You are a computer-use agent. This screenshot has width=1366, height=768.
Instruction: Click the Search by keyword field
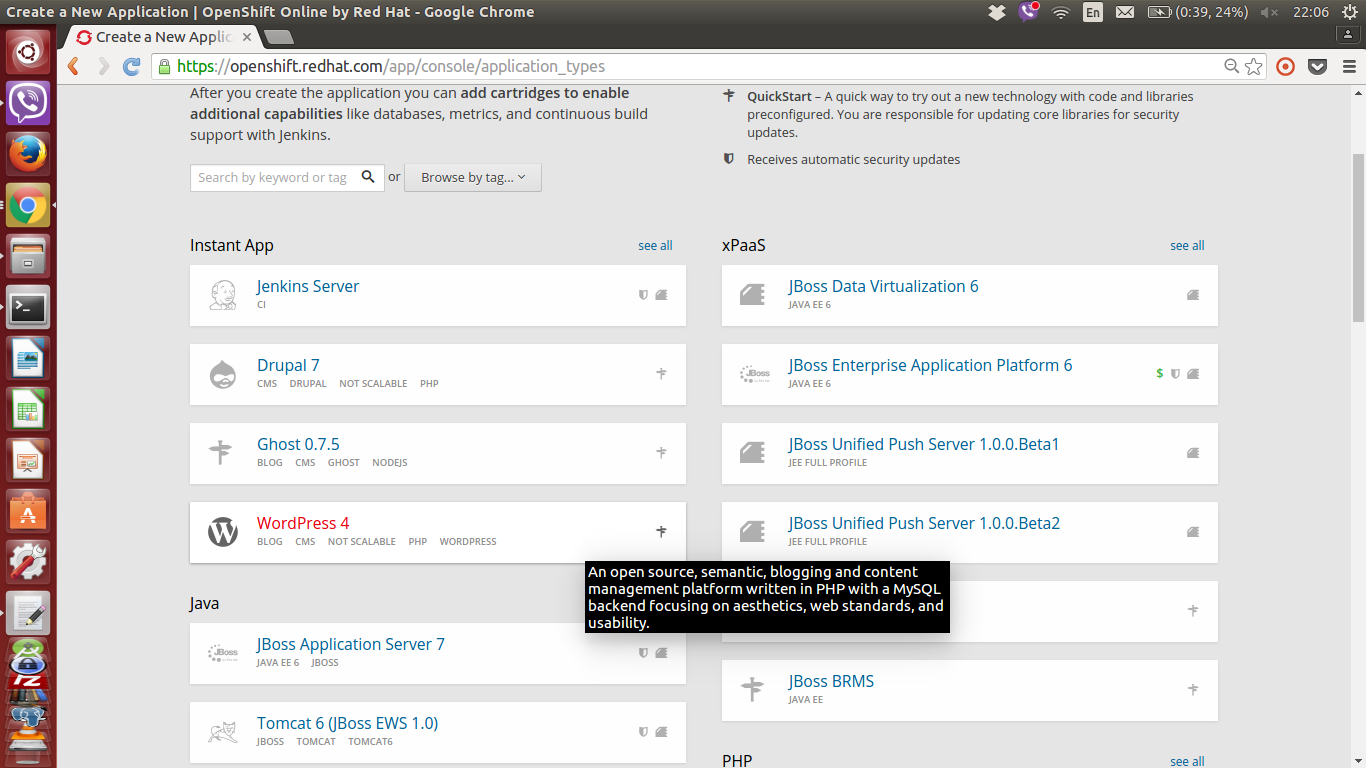click(273, 177)
